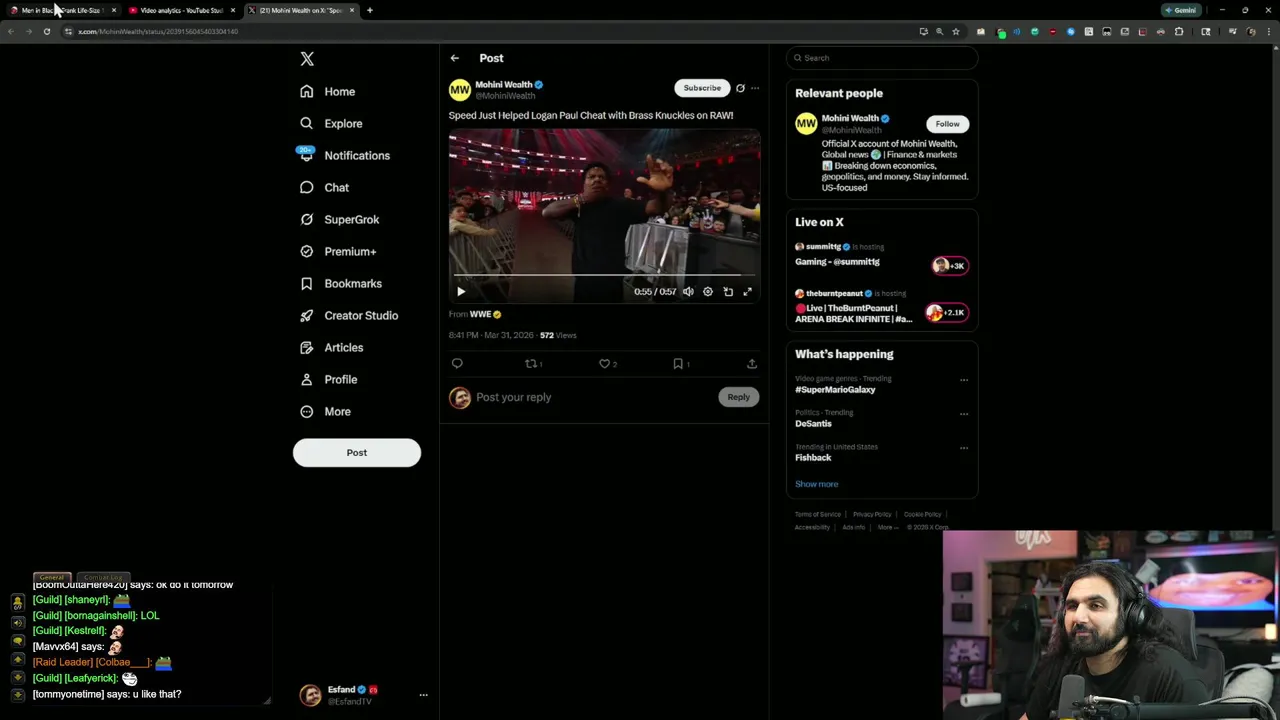The width and height of the screenshot is (1280, 720).
Task: Open Chat in the sidebar
Action: [x=324, y=187]
